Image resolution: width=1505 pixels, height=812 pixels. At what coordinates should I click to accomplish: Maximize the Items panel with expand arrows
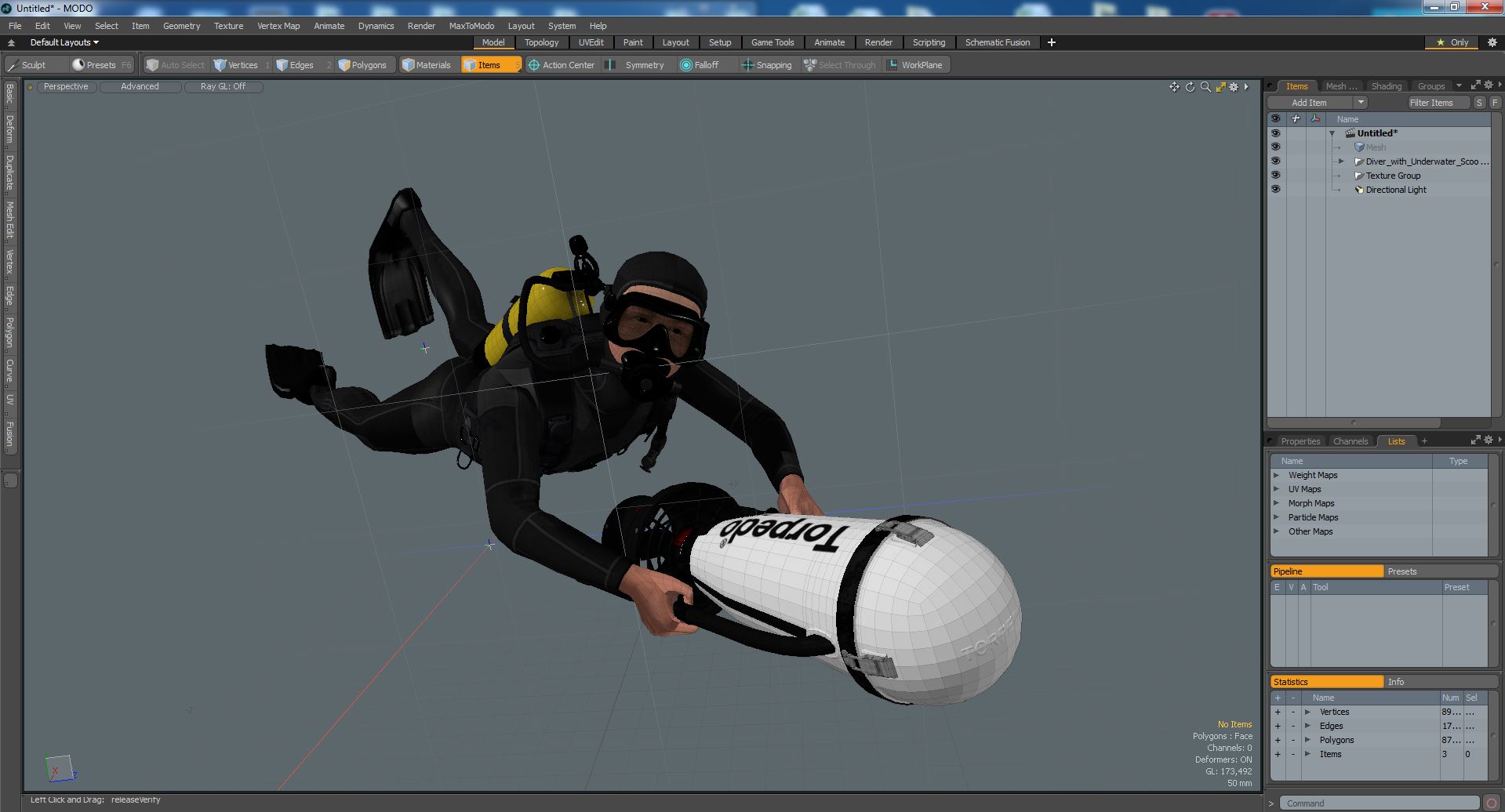click(1475, 85)
